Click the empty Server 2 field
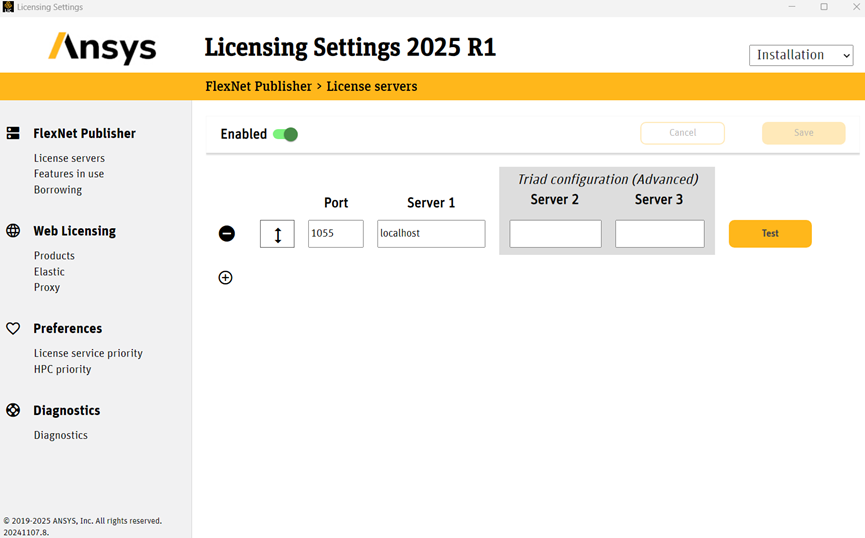This screenshot has height=538, width=865. pyautogui.click(x=556, y=233)
